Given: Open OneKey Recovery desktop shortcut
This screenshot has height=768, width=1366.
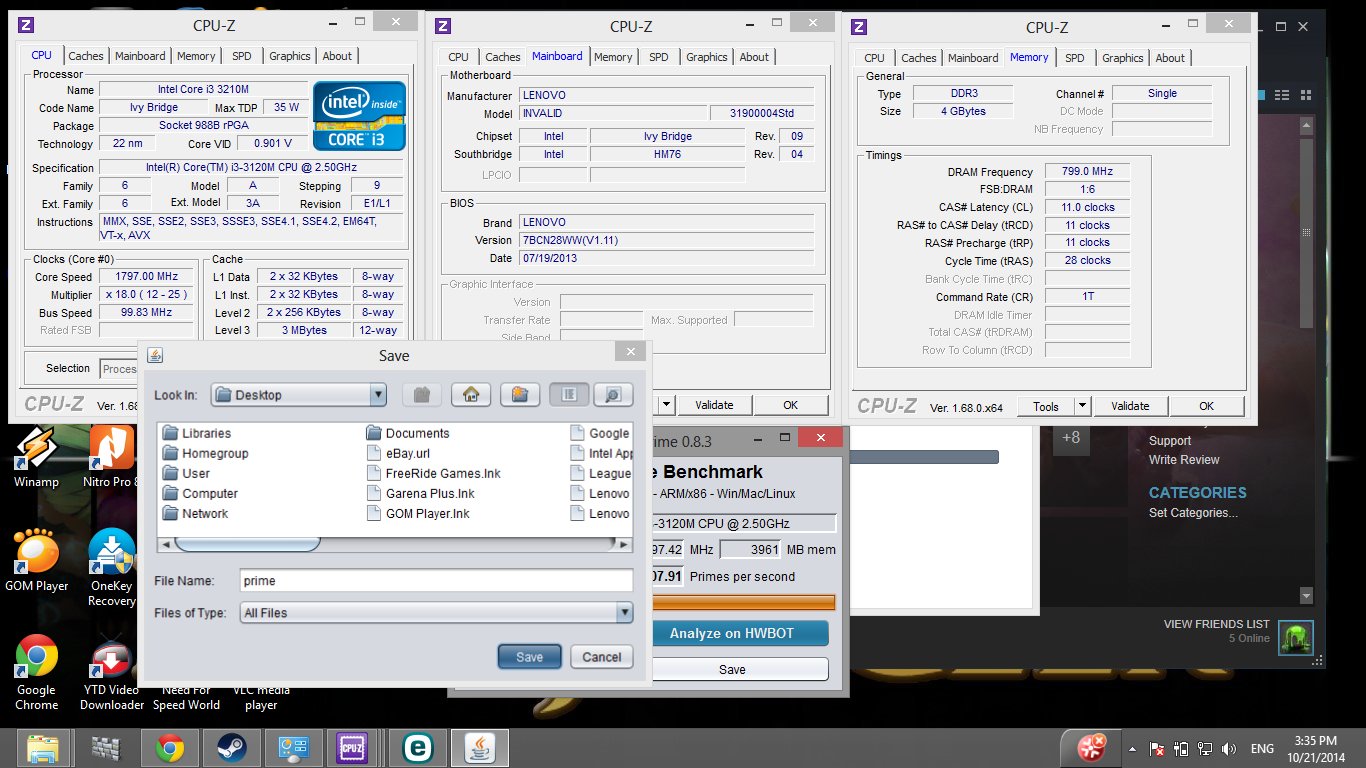Looking at the screenshot, I should point(112,567).
